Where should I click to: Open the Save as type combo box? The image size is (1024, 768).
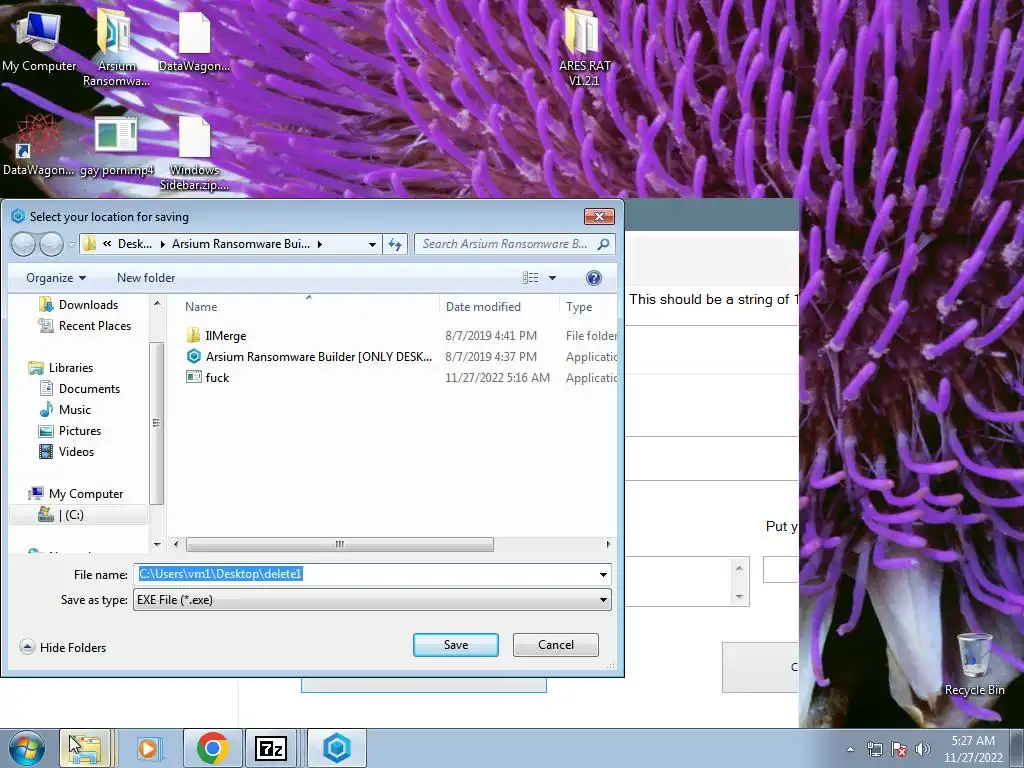coord(372,600)
